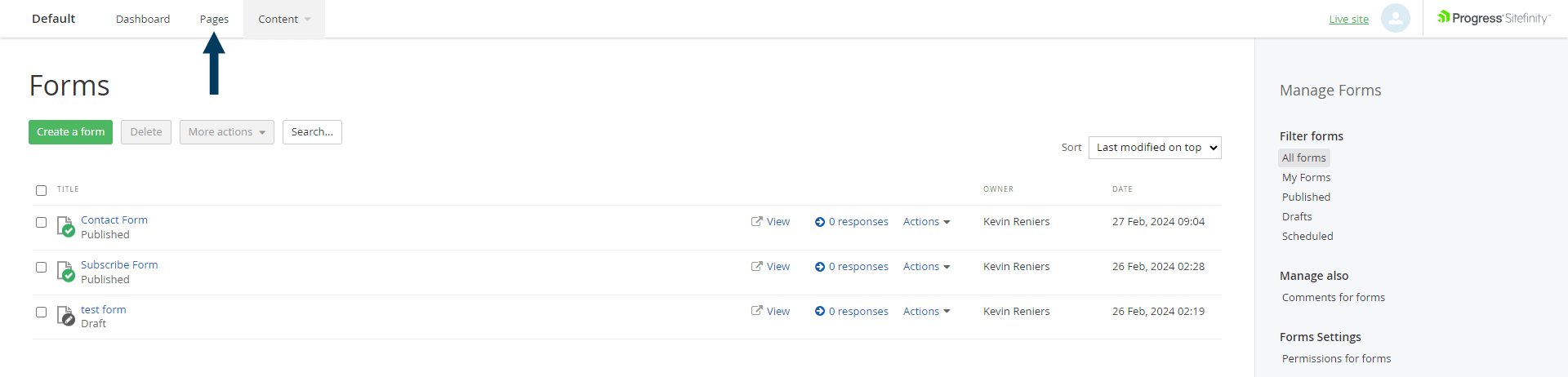Open responses arrow icon for Contact Form

(820, 222)
